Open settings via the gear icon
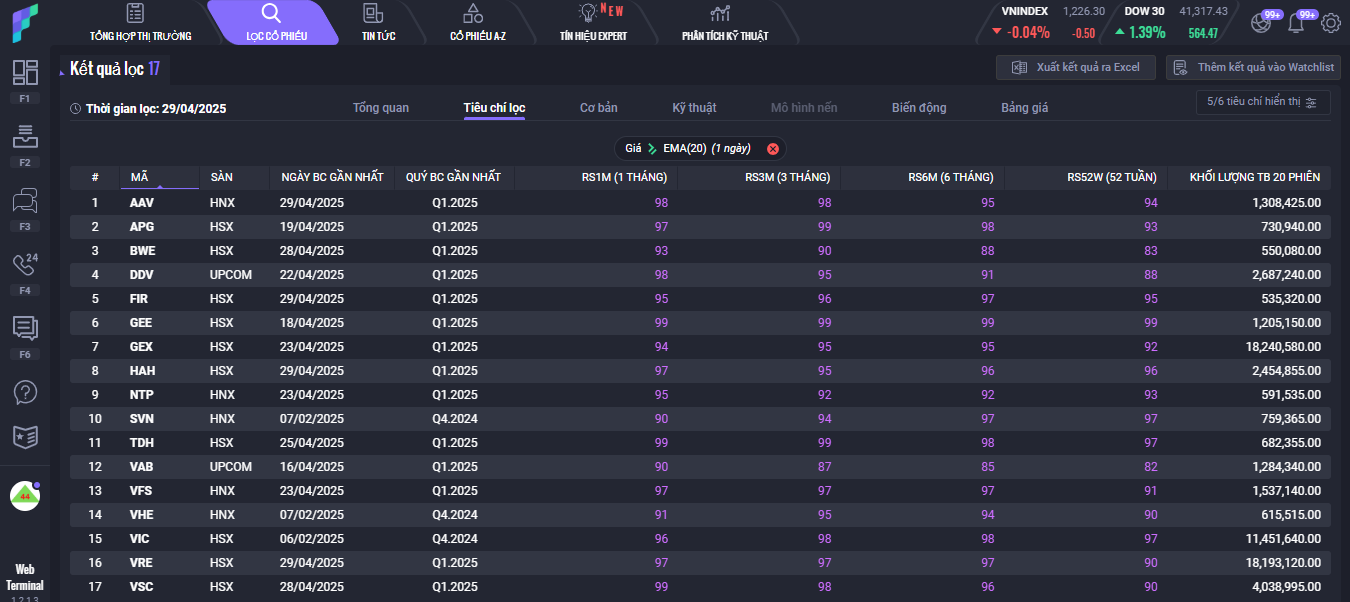The height and width of the screenshot is (602, 1350). [x=1330, y=22]
